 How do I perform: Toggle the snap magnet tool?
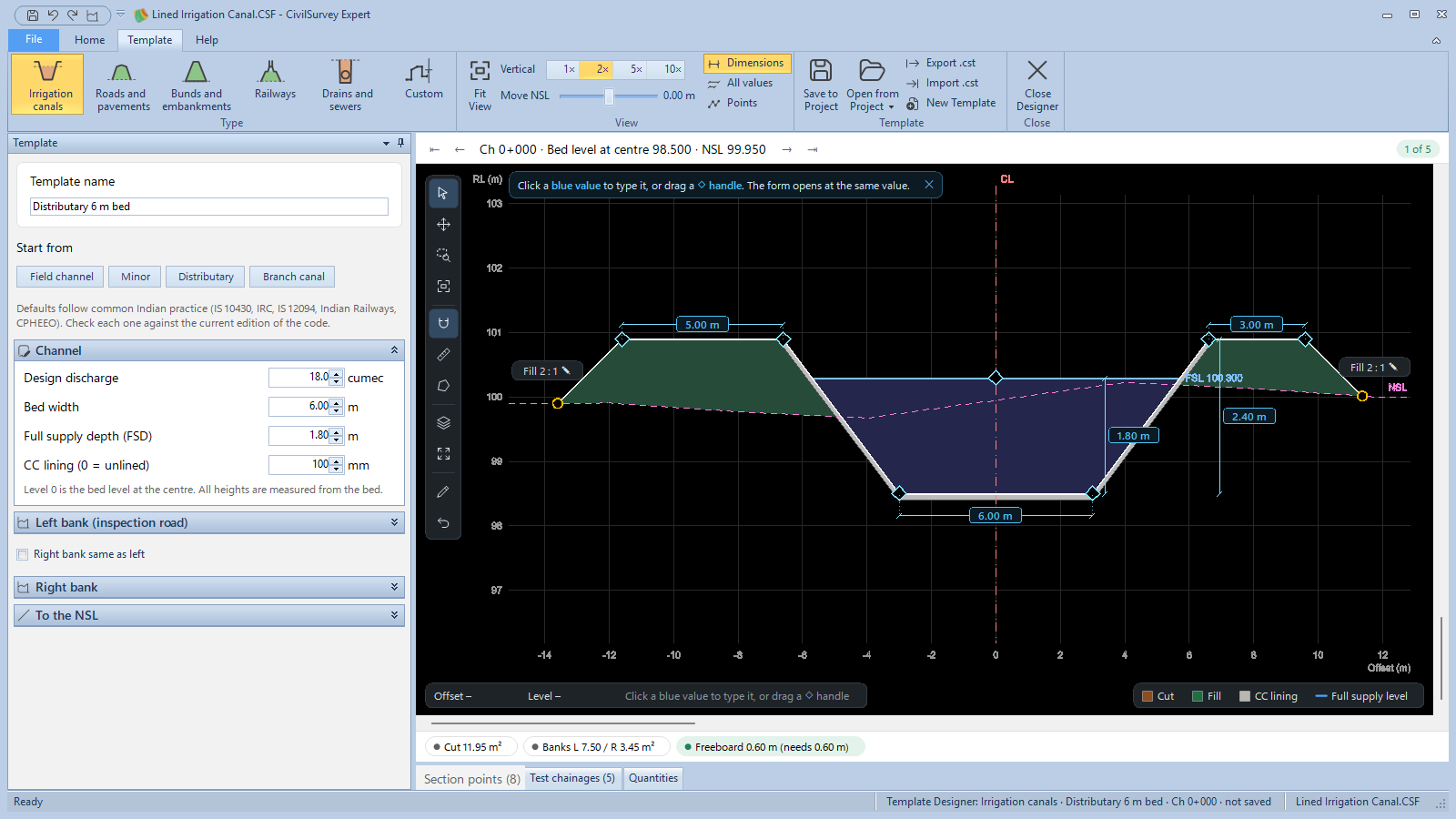(443, 323)
